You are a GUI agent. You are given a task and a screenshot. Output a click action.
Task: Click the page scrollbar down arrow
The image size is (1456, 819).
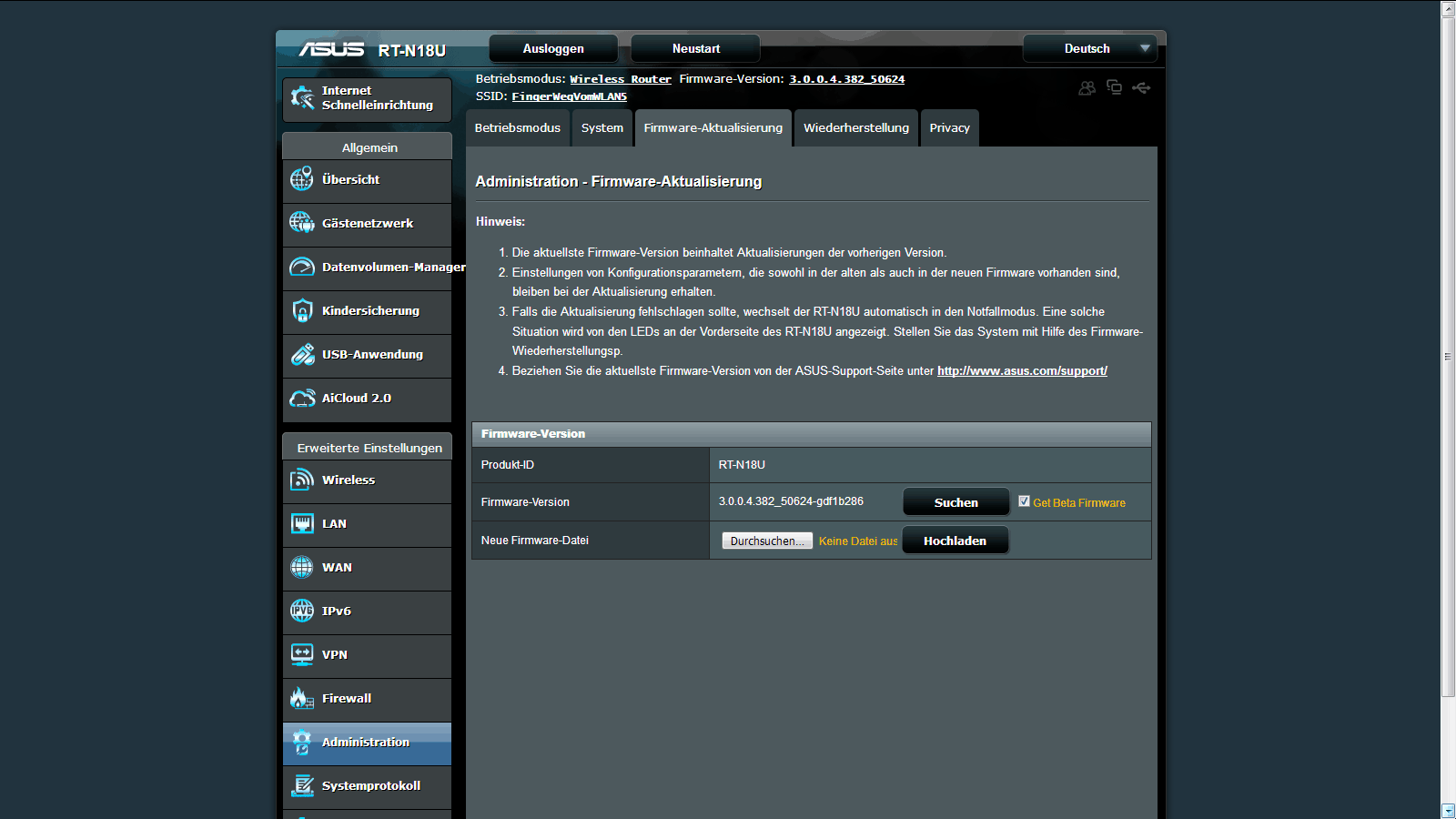pyautogui.click(x=1448, y=811)
